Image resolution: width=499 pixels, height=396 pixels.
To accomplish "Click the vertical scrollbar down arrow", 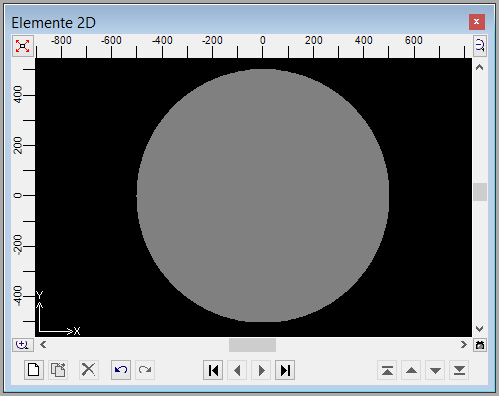I will point(480,329).
